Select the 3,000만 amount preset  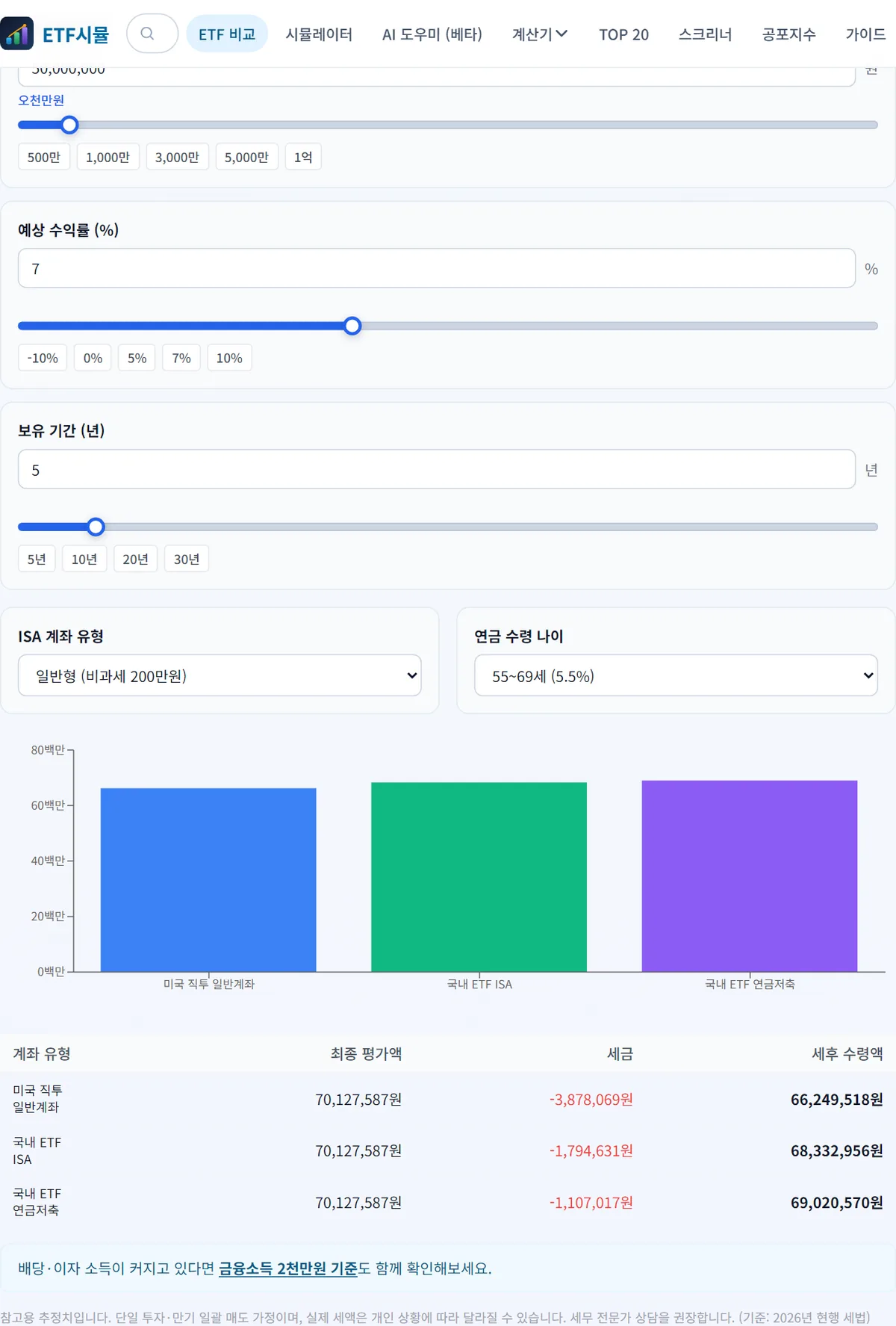click(x=177, y=157)
